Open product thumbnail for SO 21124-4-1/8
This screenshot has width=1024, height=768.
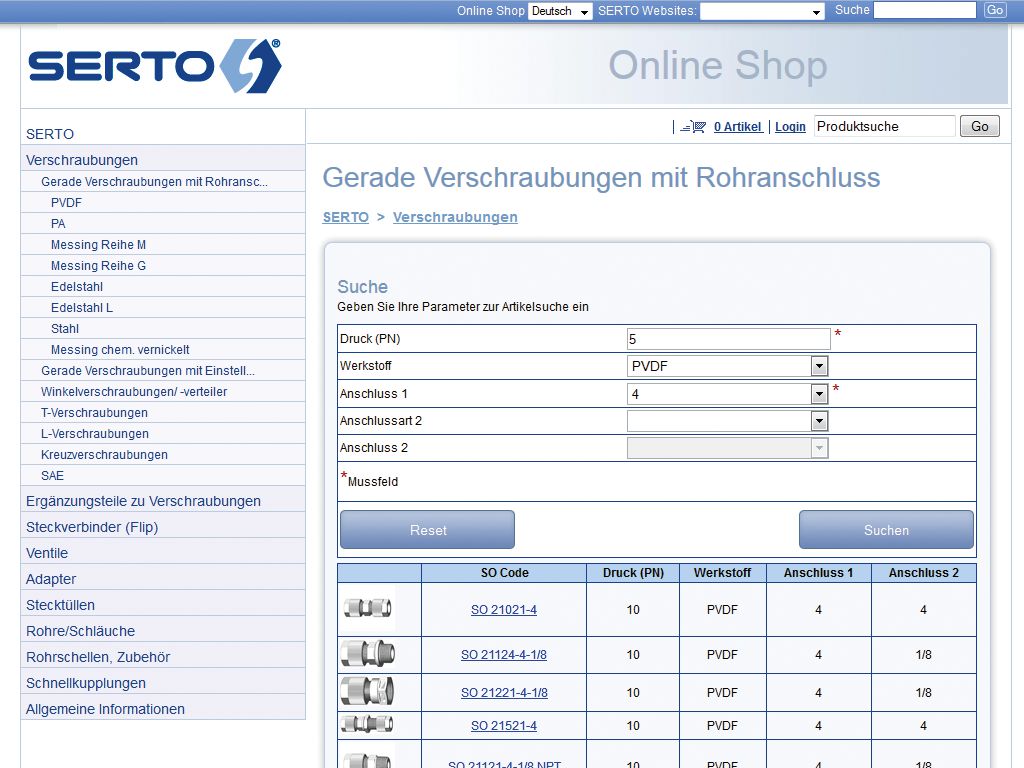point(368,654)
